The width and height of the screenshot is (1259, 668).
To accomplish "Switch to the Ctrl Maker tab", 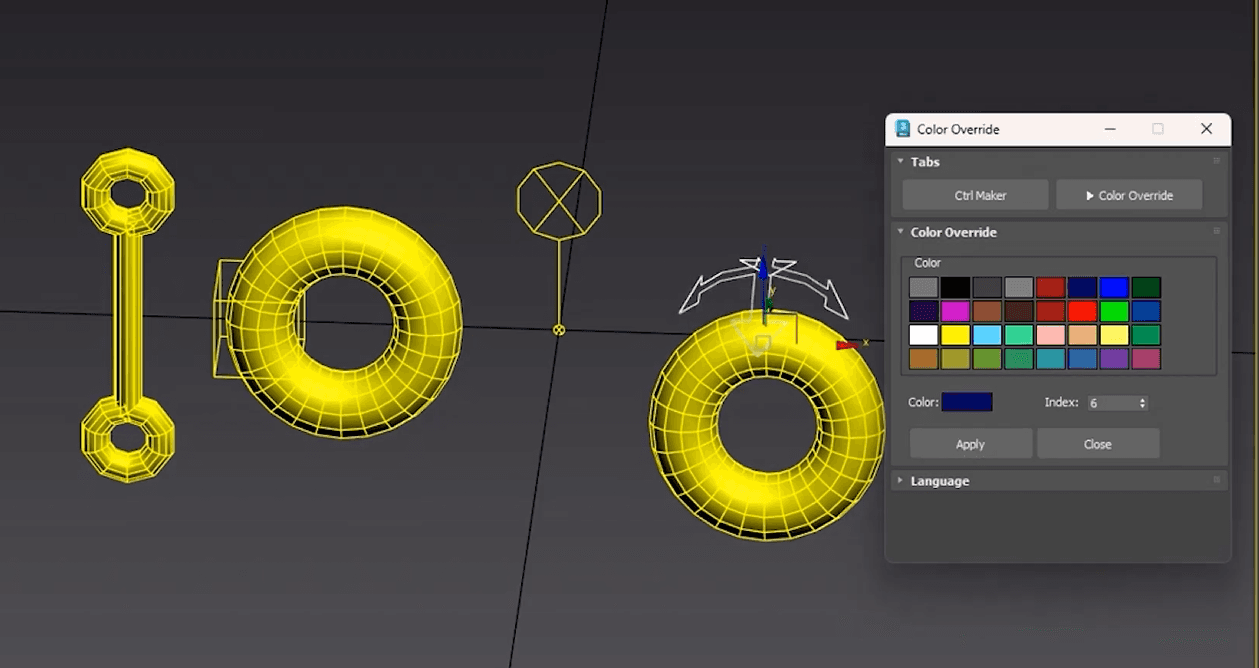I will (975, 195).
